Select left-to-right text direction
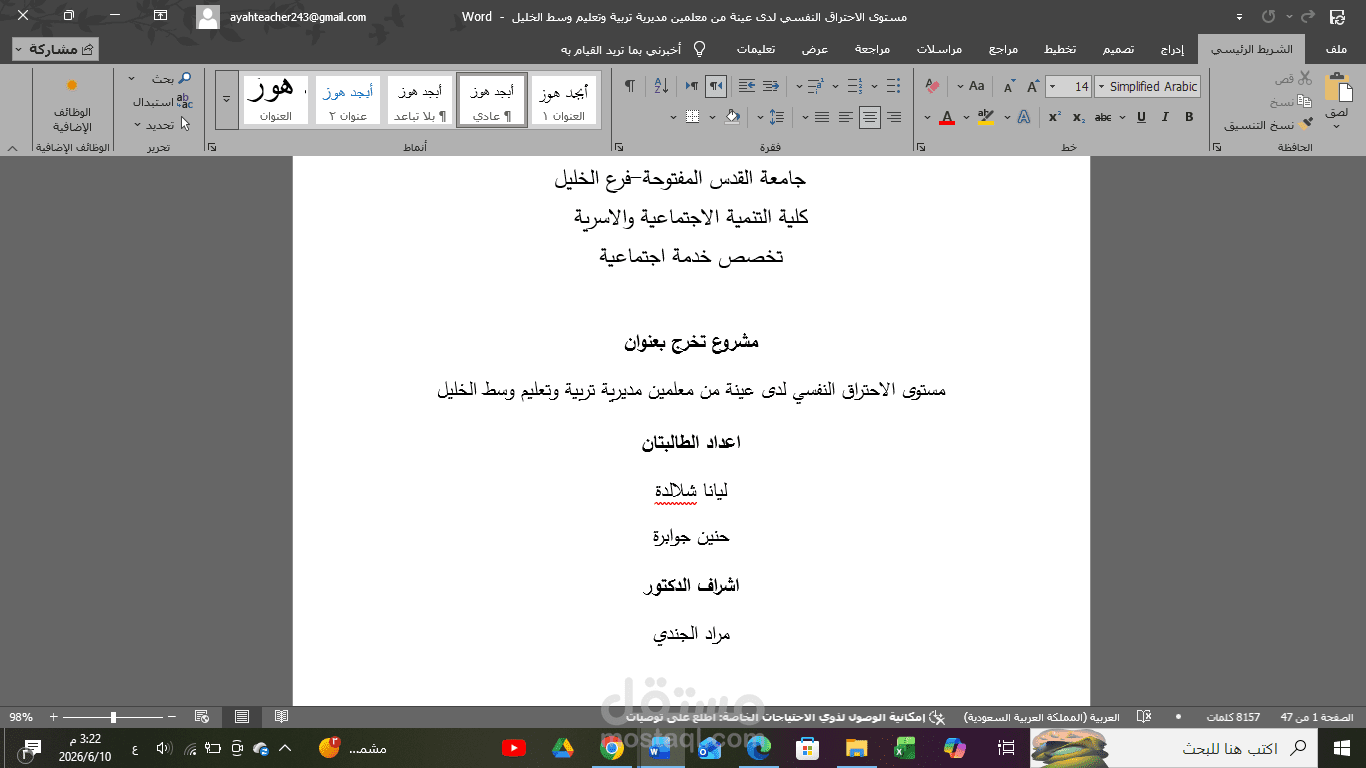 coord(692,86)
